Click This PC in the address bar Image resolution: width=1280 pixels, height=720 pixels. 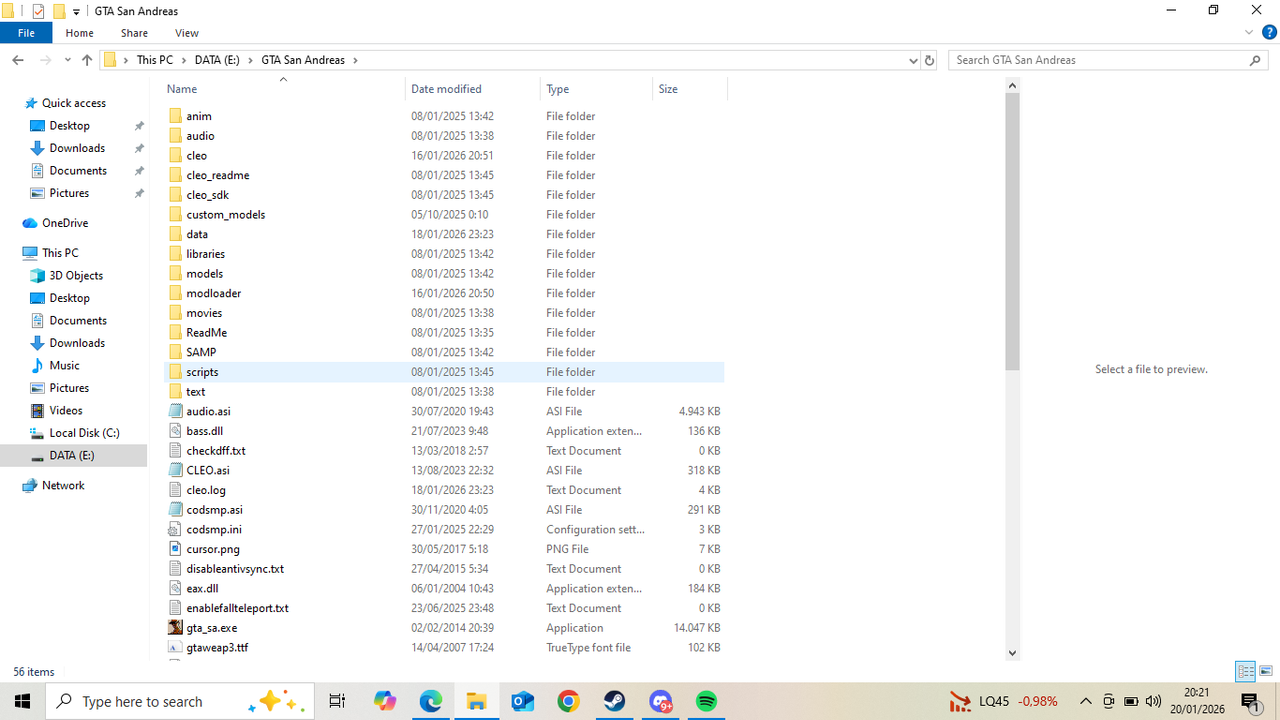click(155, 60)
